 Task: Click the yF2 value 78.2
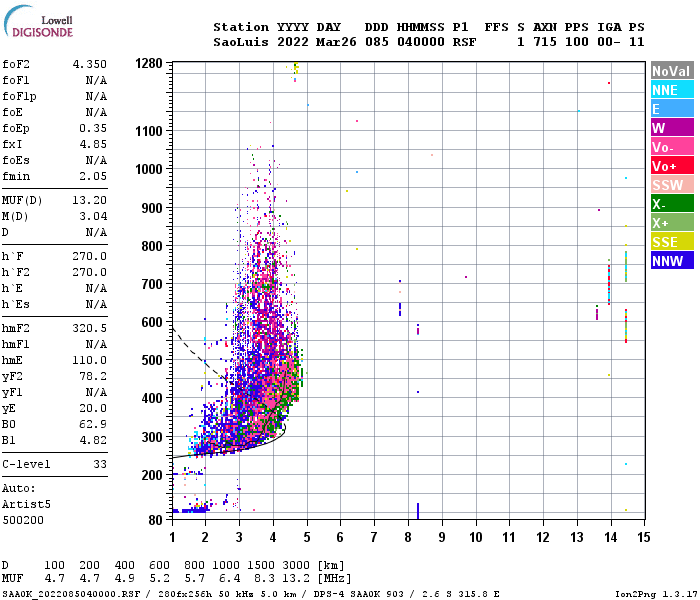point(93,376)
